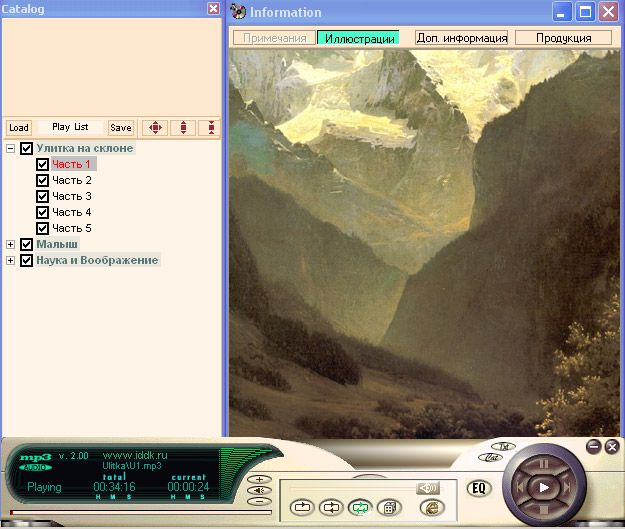The width and height of the screenshot is (625, 529).
Task: Click the Save playlist button
Action: coord(120,128)
